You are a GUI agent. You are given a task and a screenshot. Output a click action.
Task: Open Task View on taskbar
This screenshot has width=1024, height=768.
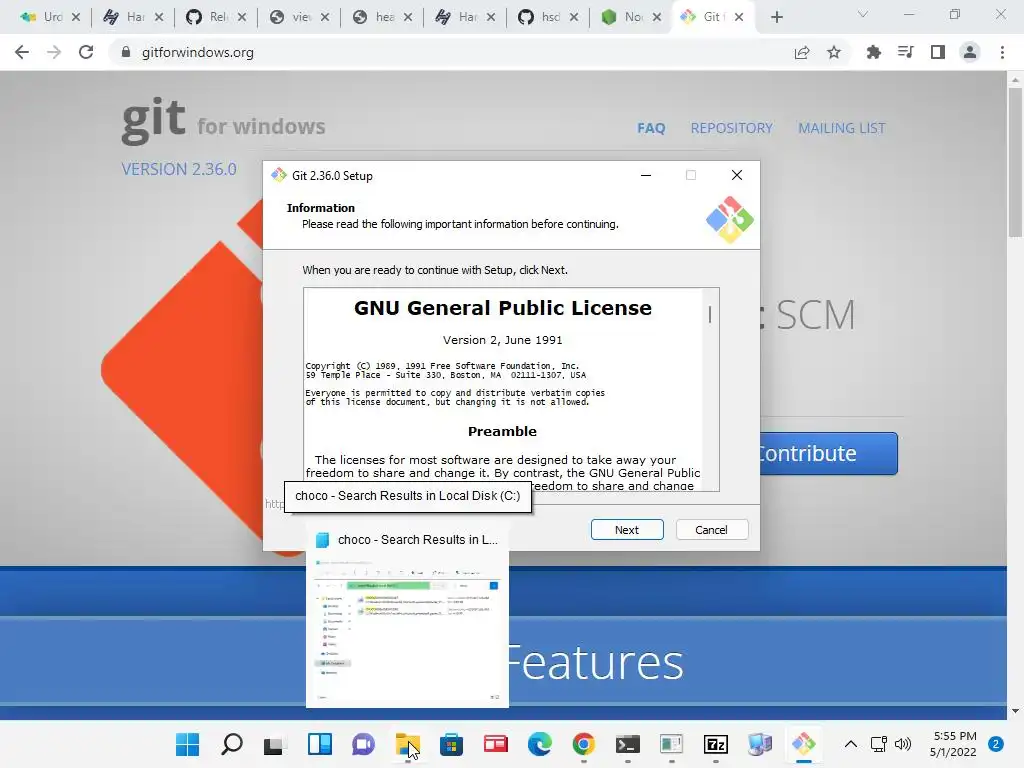click(276, 744)
